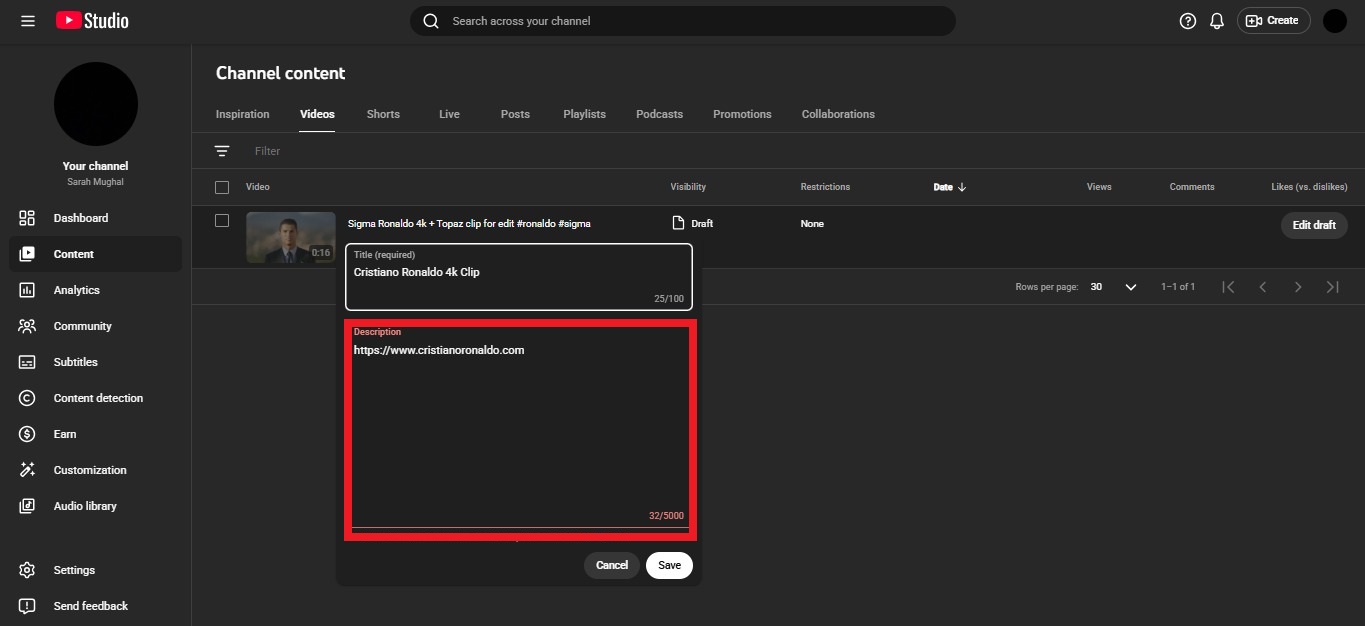Collapse the sidebar with the hamburger menu
Viewport: 1365px width, 626px height.
[27, 20]
